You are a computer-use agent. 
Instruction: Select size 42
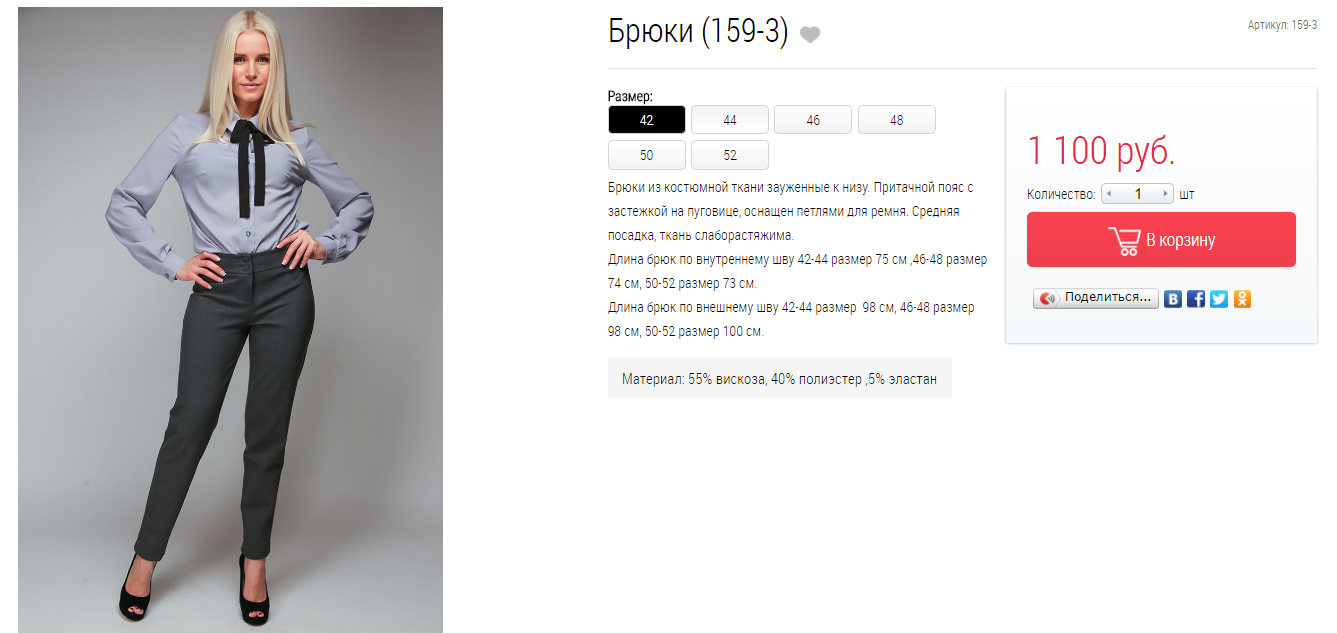point(647,120)
